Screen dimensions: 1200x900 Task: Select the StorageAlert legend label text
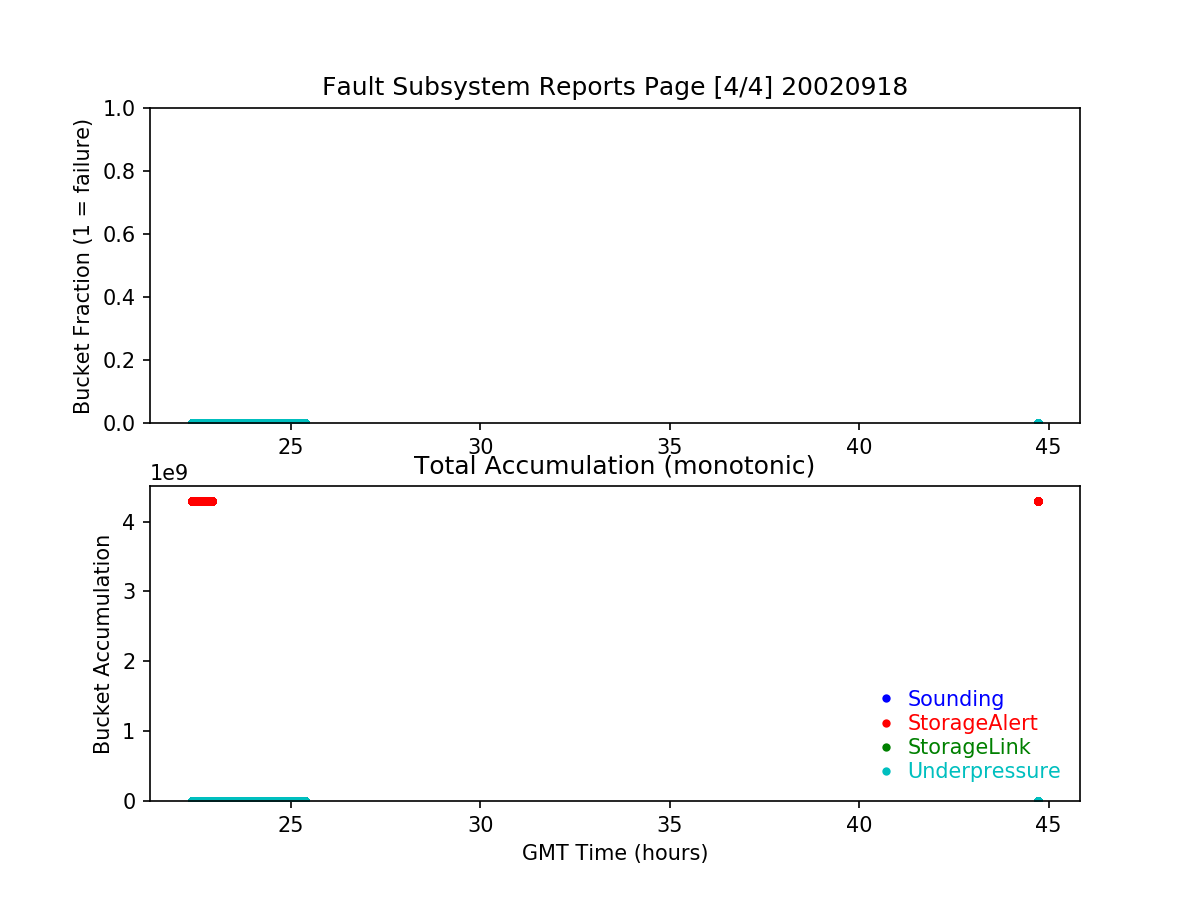tap(972, 723)
